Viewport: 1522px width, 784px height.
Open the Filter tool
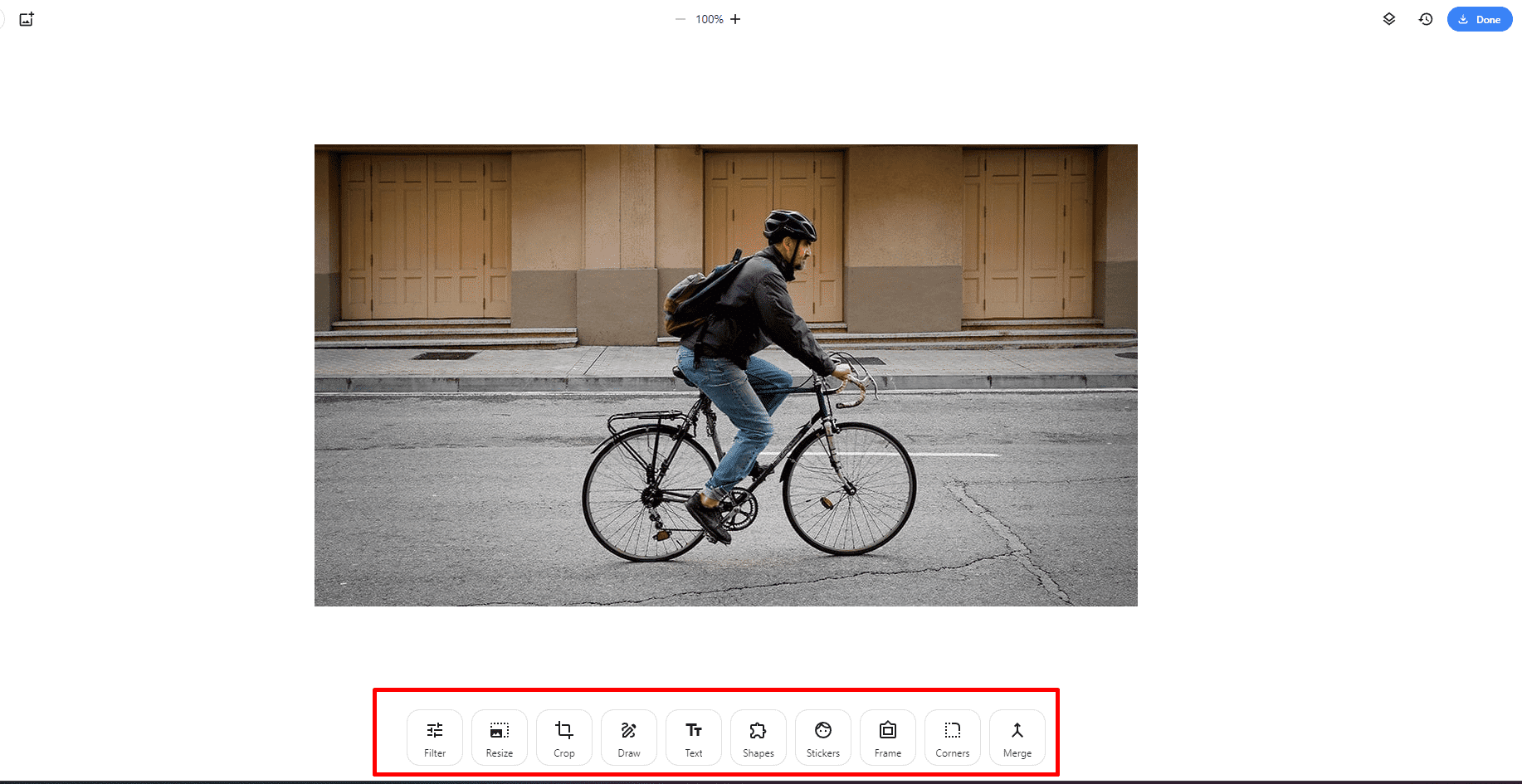(x=435, y=737)
